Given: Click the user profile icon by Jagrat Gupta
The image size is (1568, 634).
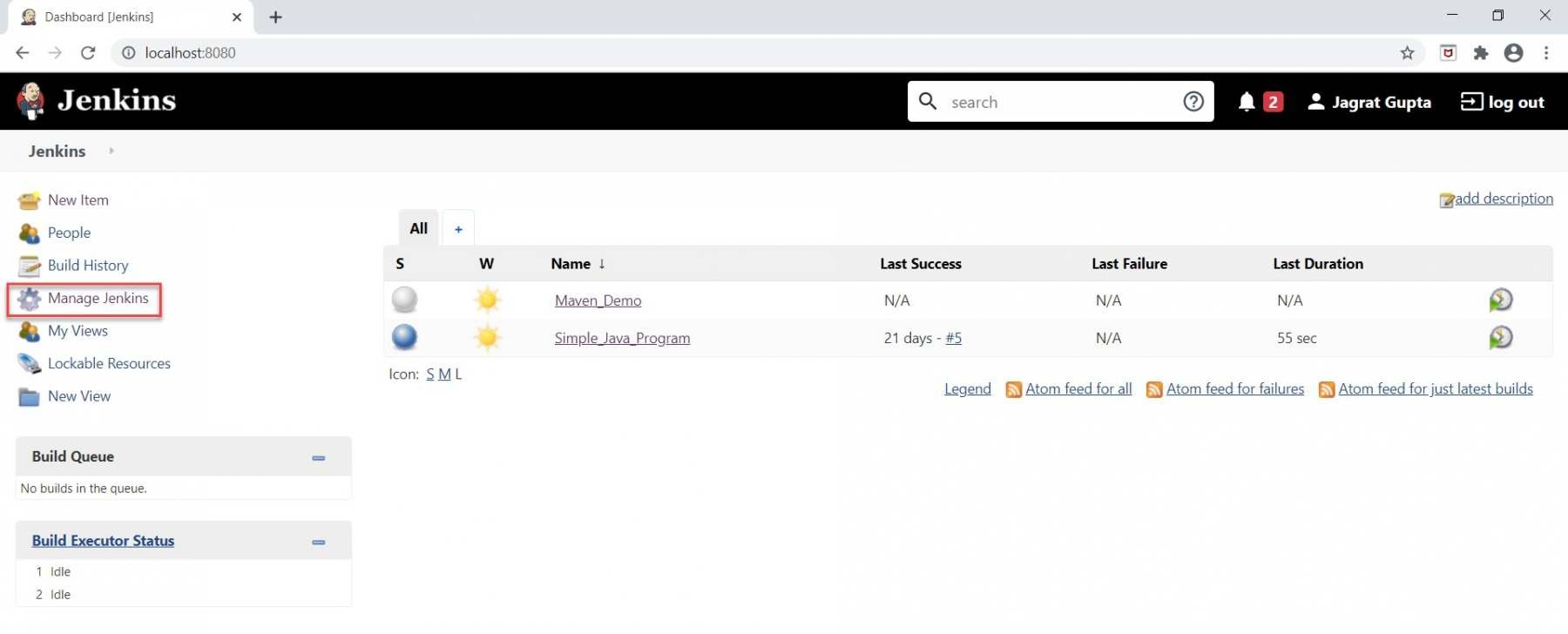Looking at the screenshot, I should pos(1316,102).
